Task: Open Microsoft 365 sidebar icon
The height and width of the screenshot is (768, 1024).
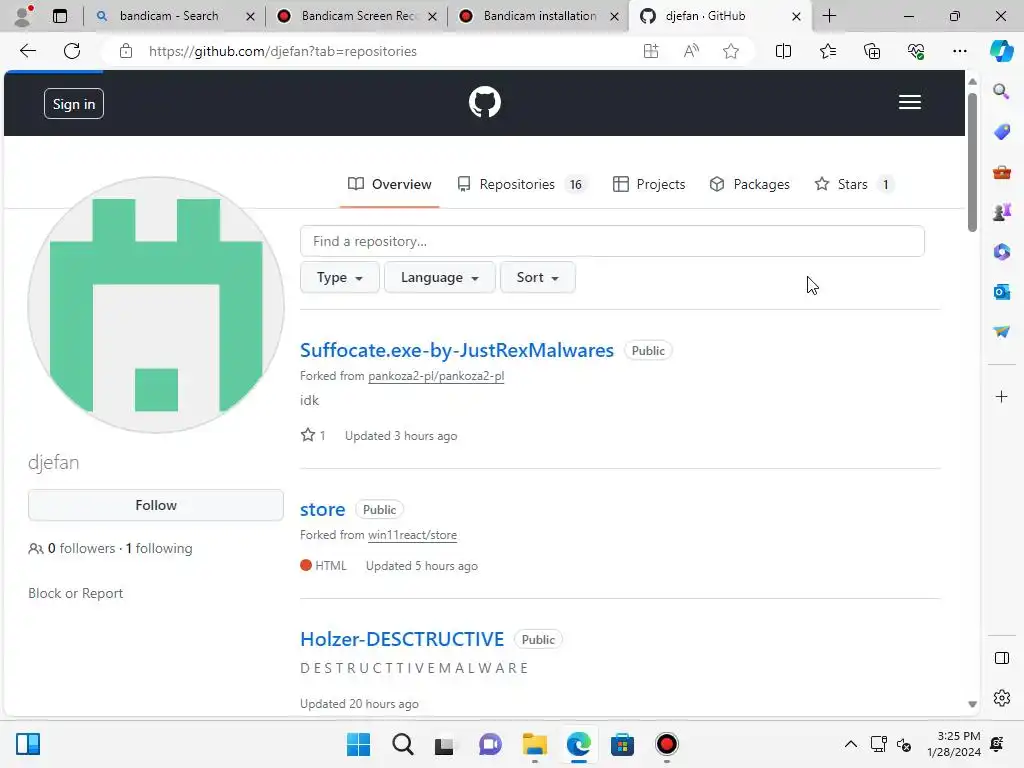Action: (x=1001, y=251)
